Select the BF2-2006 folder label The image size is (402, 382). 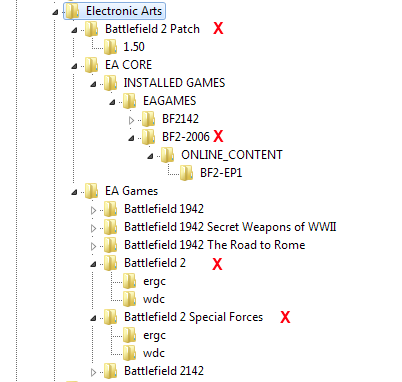click(x=186, y=137)
